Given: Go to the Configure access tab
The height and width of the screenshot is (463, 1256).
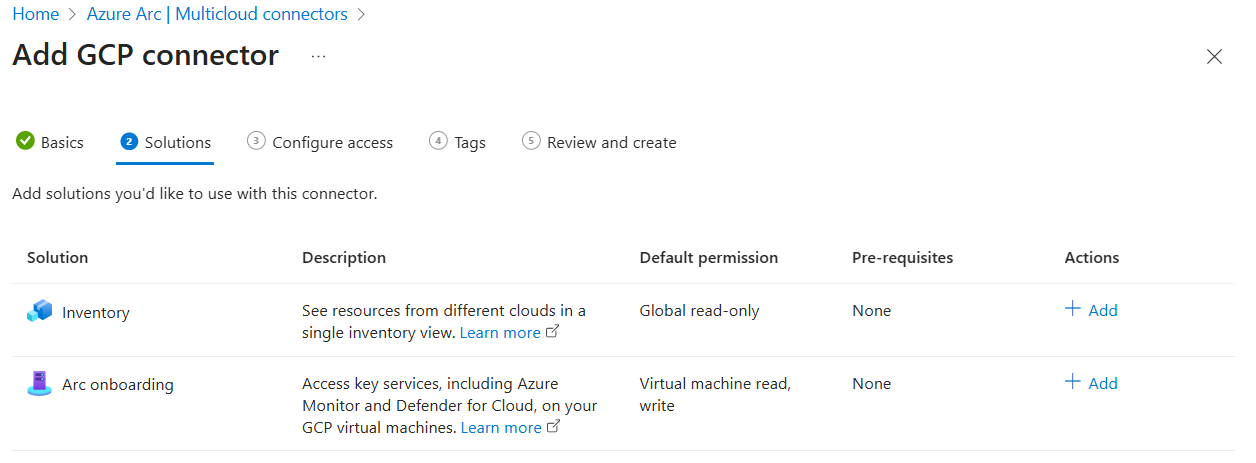Looking at the screenshot, I should click(332, 142).
